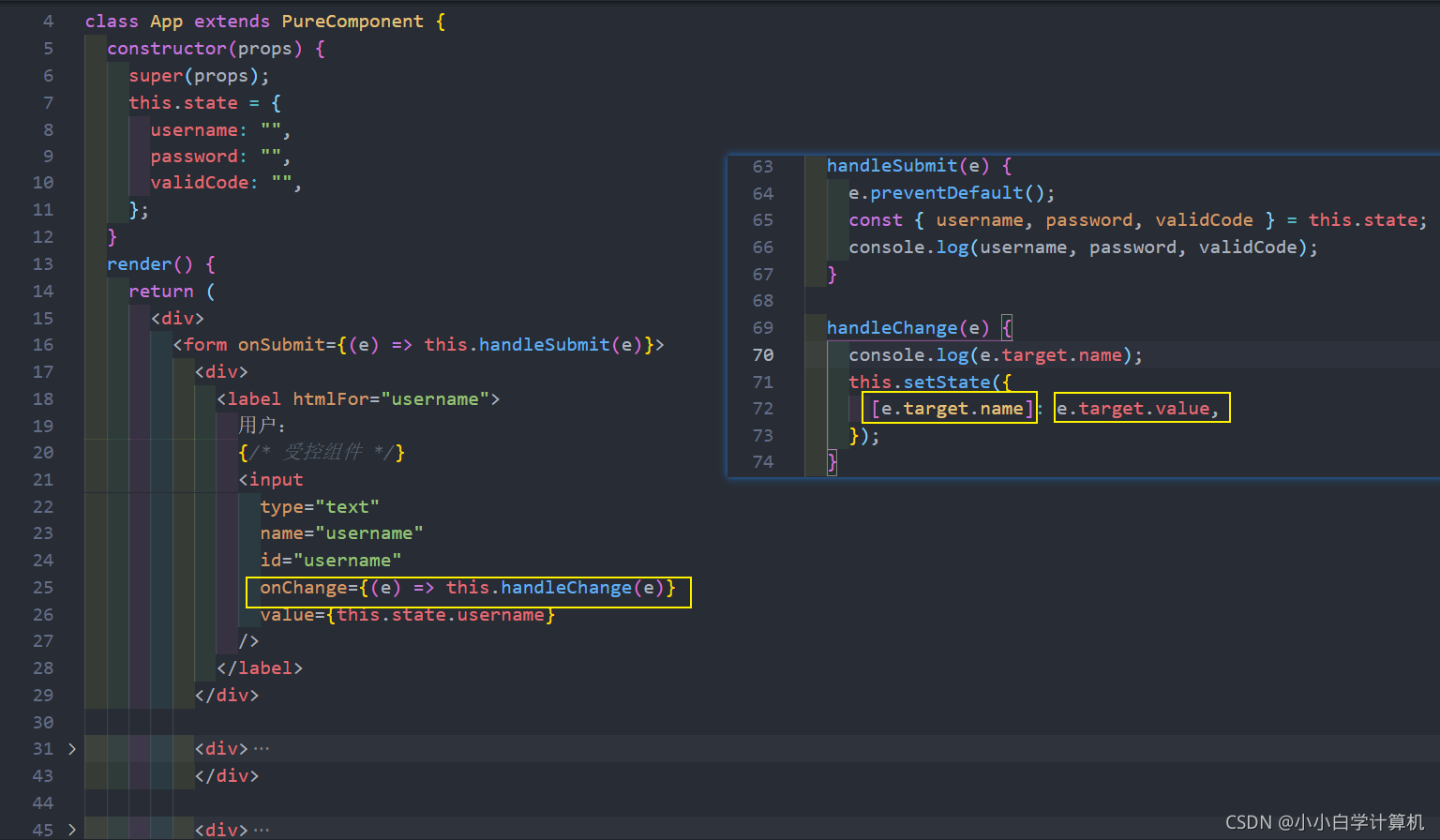1440x840 pixels.
Task: Click id="username" attribute
Action: point(331,561)
